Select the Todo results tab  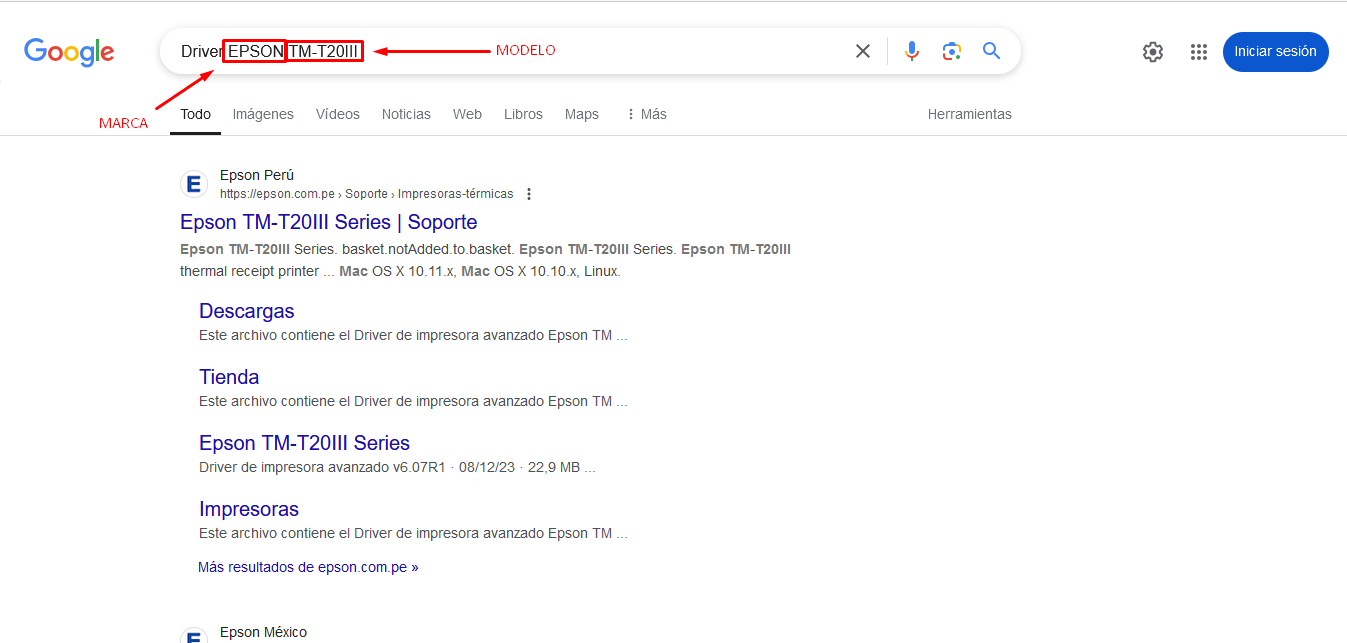click(x=195, y=114)
